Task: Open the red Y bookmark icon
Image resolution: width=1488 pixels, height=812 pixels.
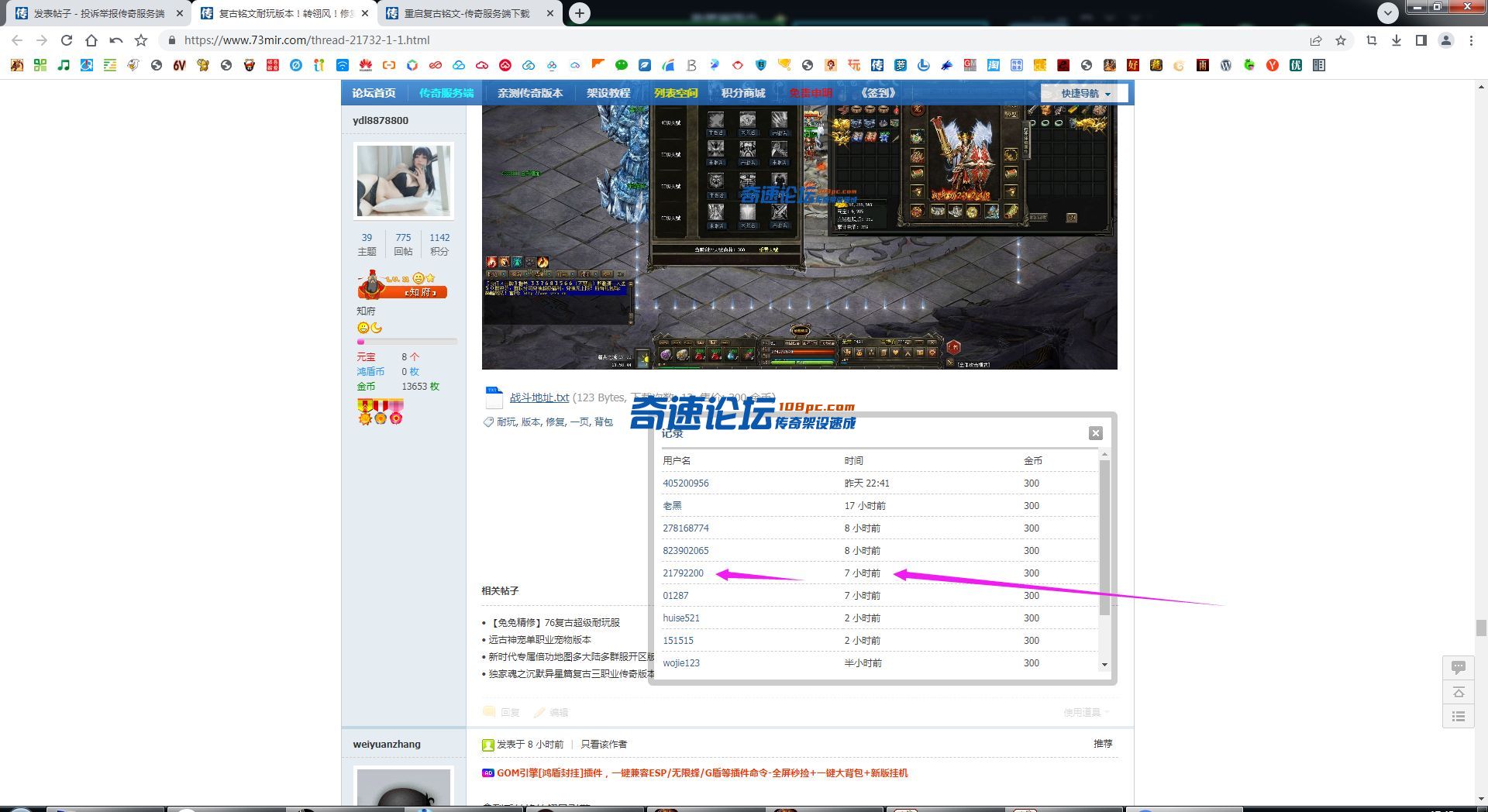Action: (x=1273, y=65)
